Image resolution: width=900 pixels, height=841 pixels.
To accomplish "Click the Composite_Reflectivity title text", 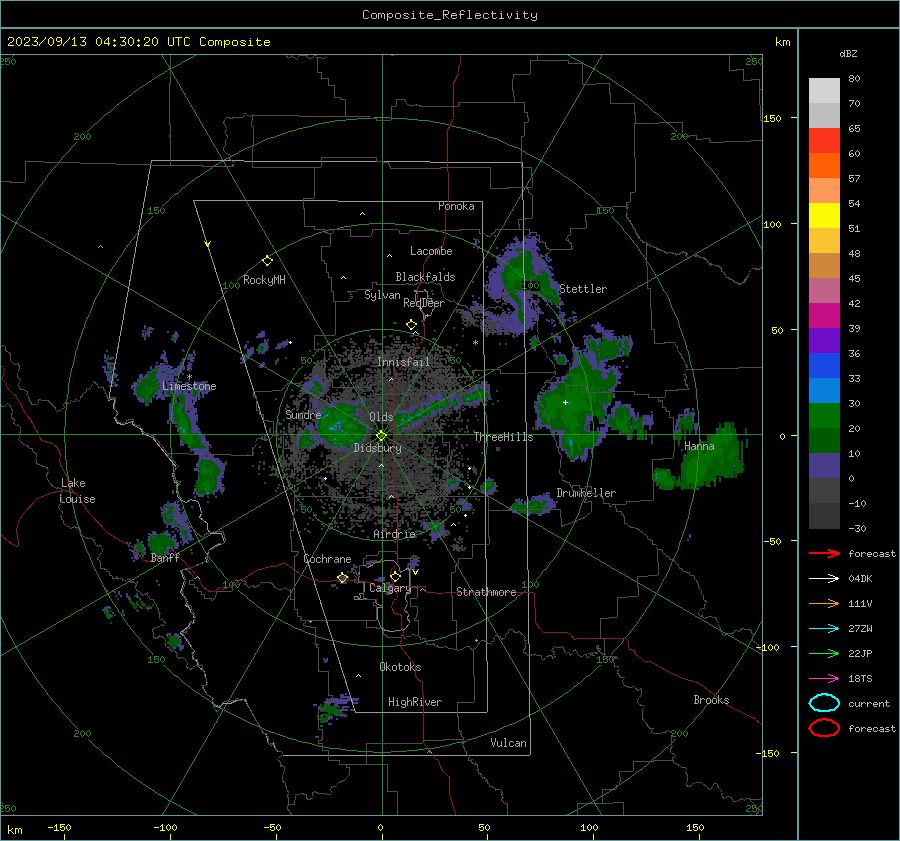I will pyautogui.click(x=450, y=15).
